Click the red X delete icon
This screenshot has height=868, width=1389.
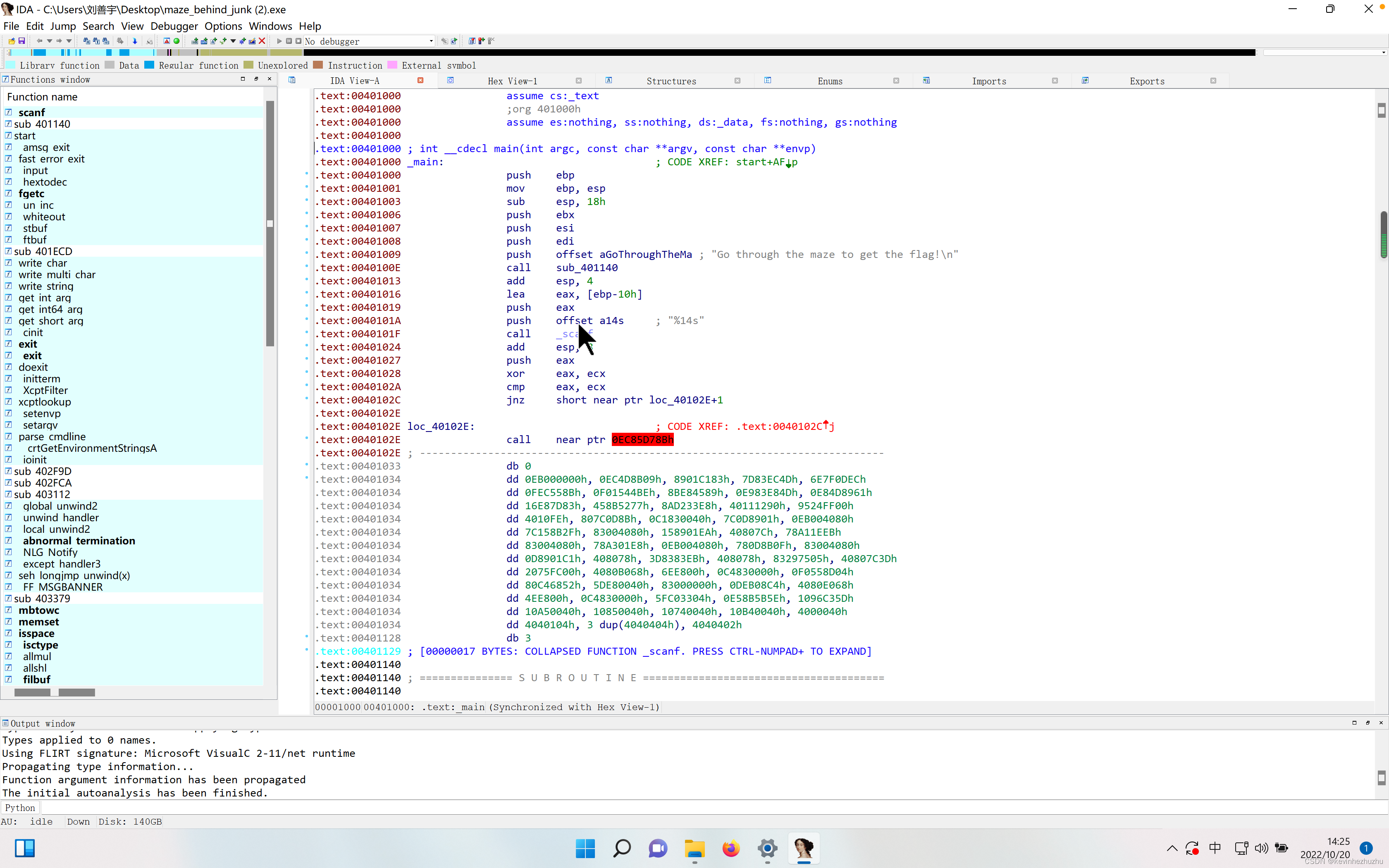(262, 41)
